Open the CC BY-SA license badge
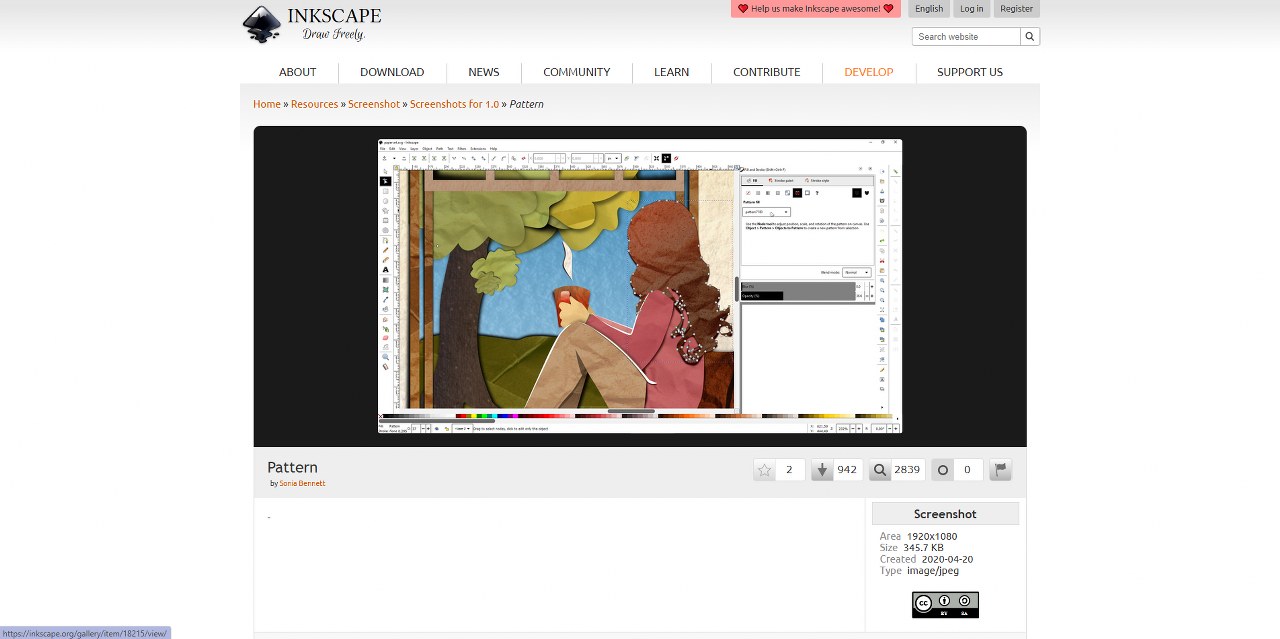 (x=945, y=604)
